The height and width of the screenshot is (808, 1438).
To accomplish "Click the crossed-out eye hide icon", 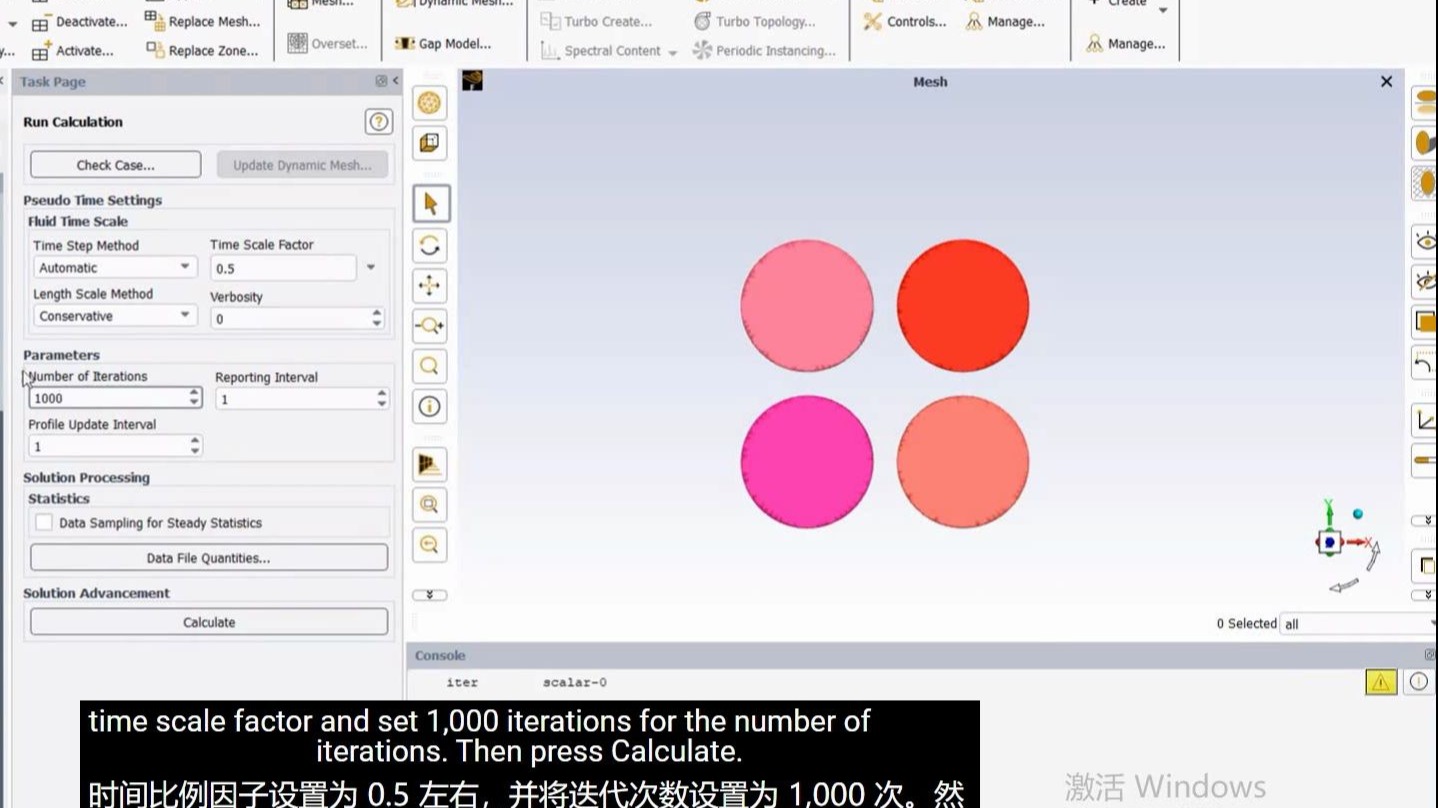I will [x=1425, y=282].
